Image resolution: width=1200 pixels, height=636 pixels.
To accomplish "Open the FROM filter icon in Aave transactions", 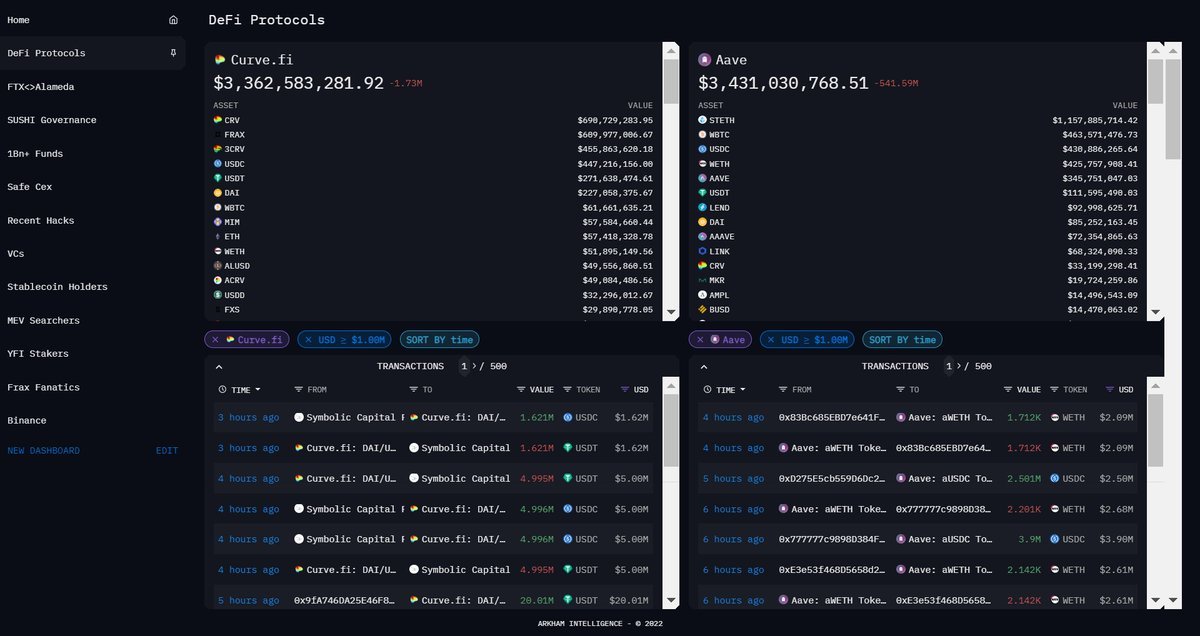I will coord(783,389).
